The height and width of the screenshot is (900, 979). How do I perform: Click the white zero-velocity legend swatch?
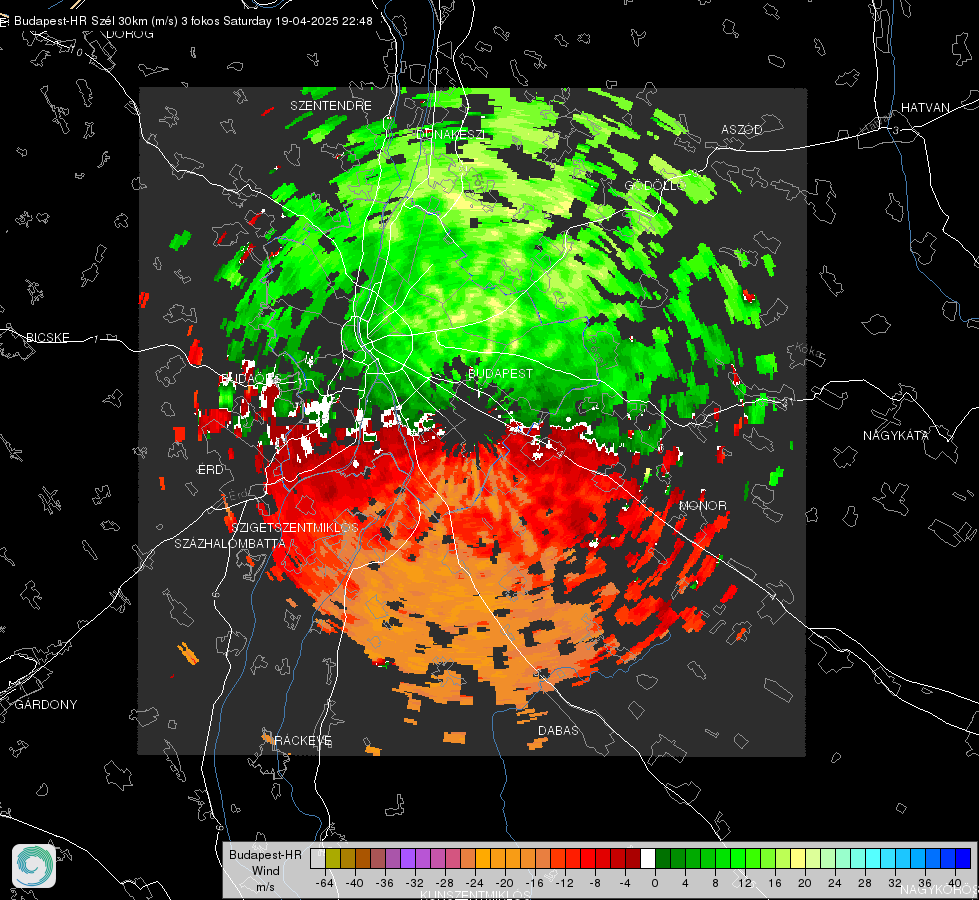(648, 859)
